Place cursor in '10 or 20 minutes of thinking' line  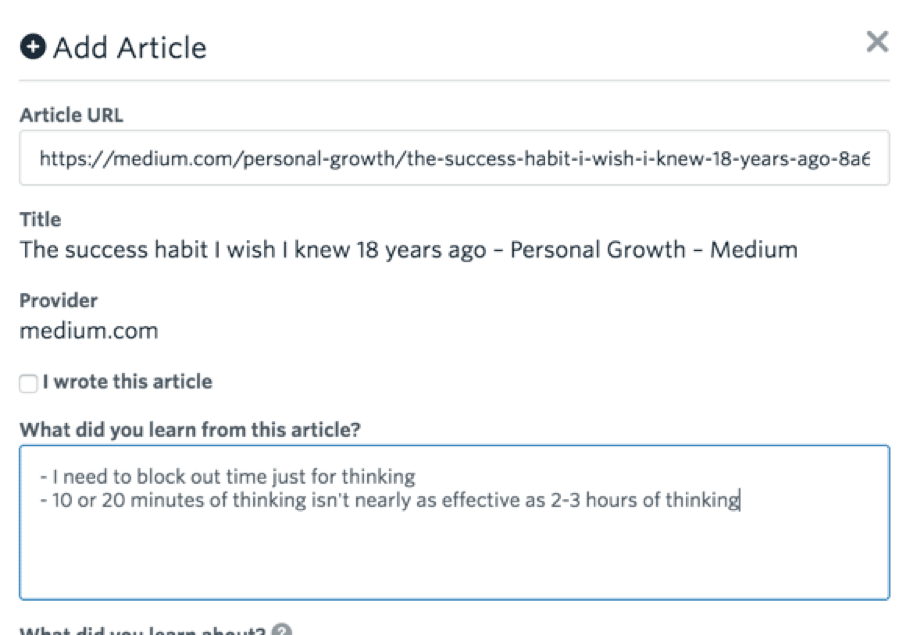390,501
